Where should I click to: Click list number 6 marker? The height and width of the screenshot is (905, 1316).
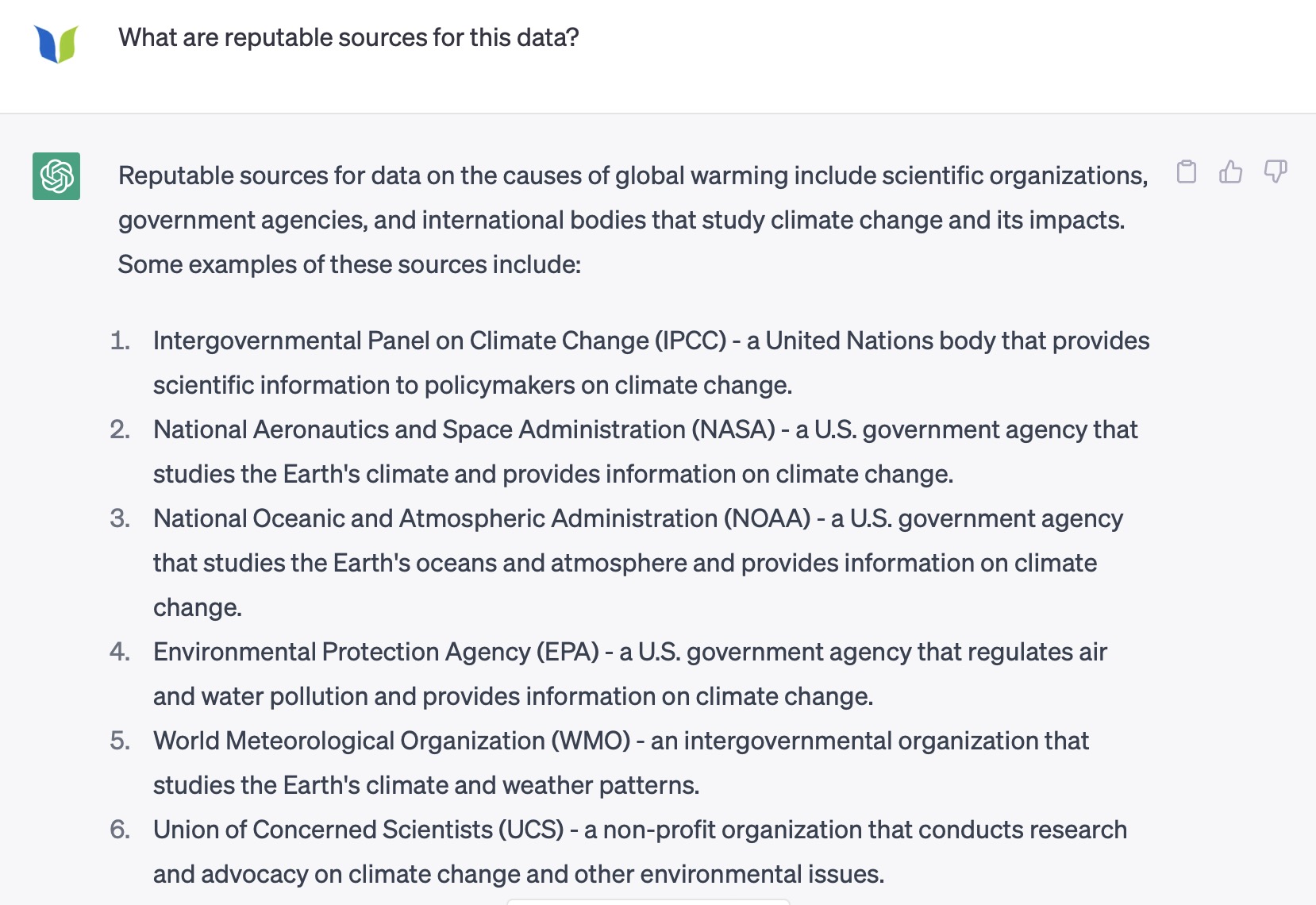(x=120, y=830)
